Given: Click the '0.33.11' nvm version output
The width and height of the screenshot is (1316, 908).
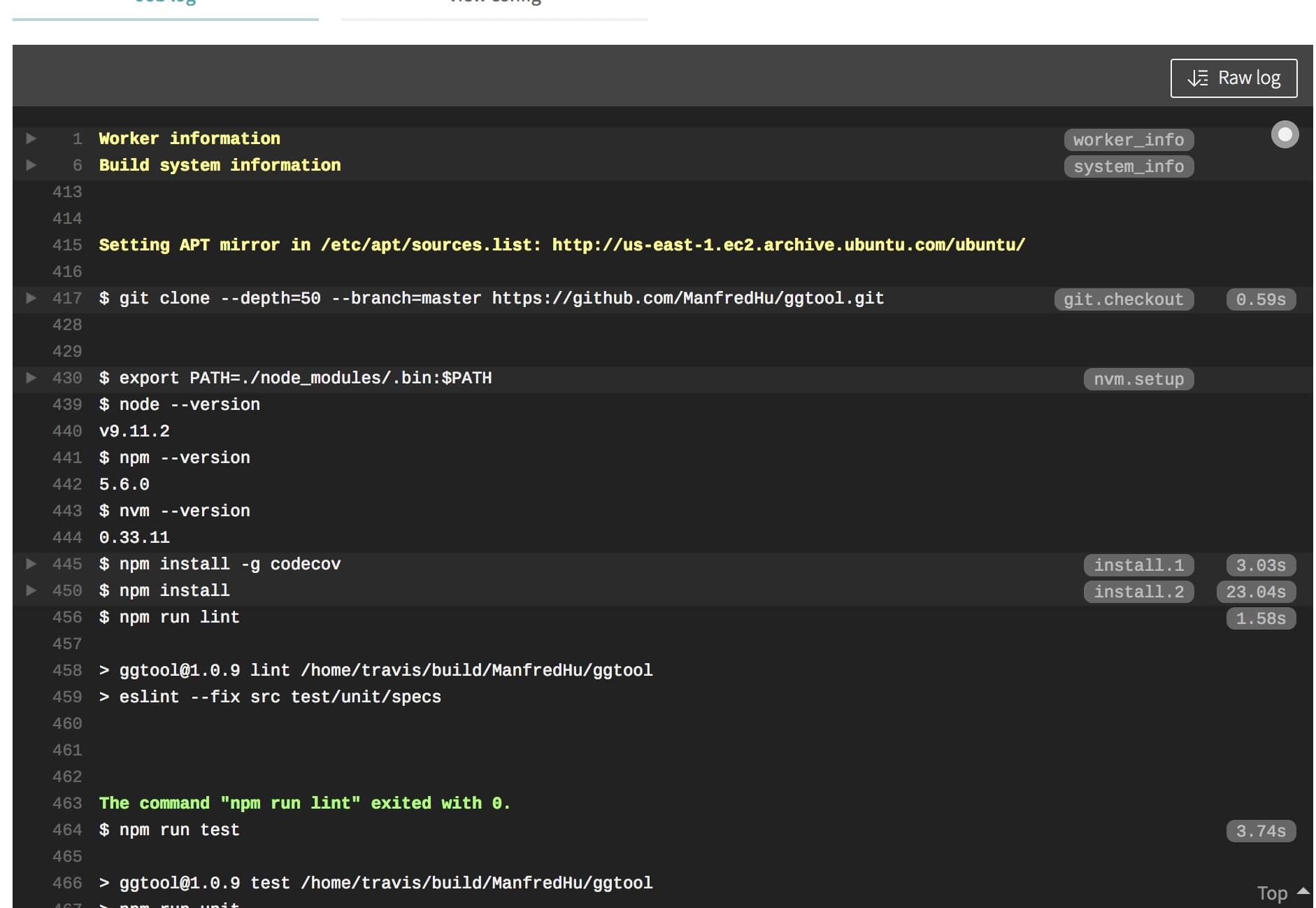Looking at the screenshot, I should (x=134, y=537).
